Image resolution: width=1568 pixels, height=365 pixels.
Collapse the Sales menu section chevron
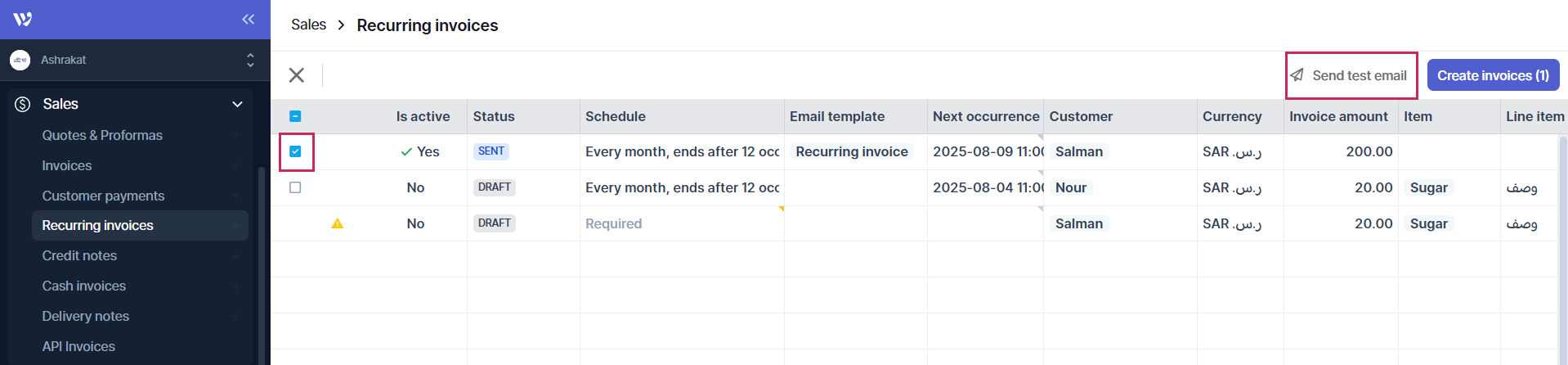[237, 104]
